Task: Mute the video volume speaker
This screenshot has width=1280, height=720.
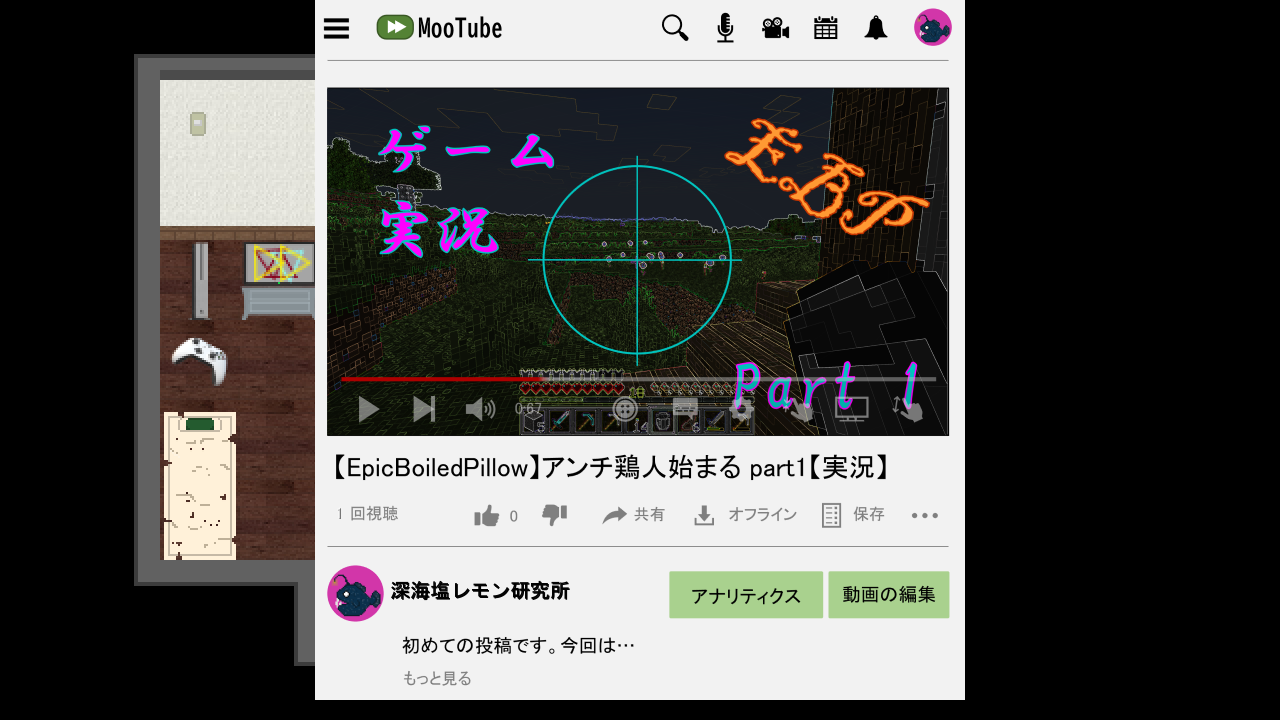Action: pyautogui.click(x=480, y=409)
